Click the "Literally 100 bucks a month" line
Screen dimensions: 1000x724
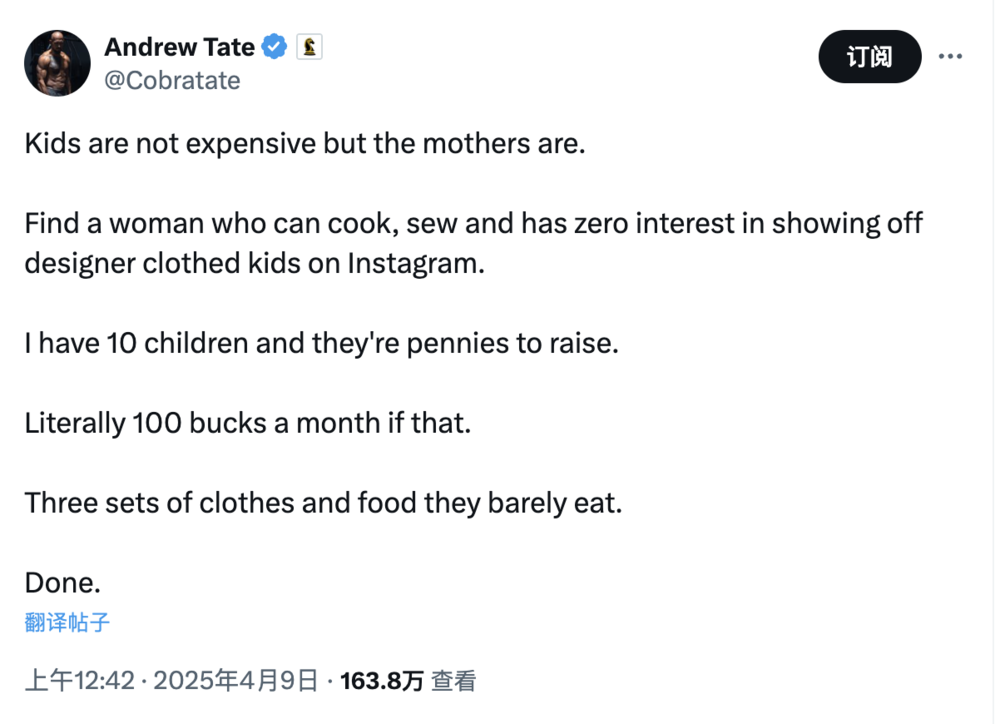[x=247, y=423]
